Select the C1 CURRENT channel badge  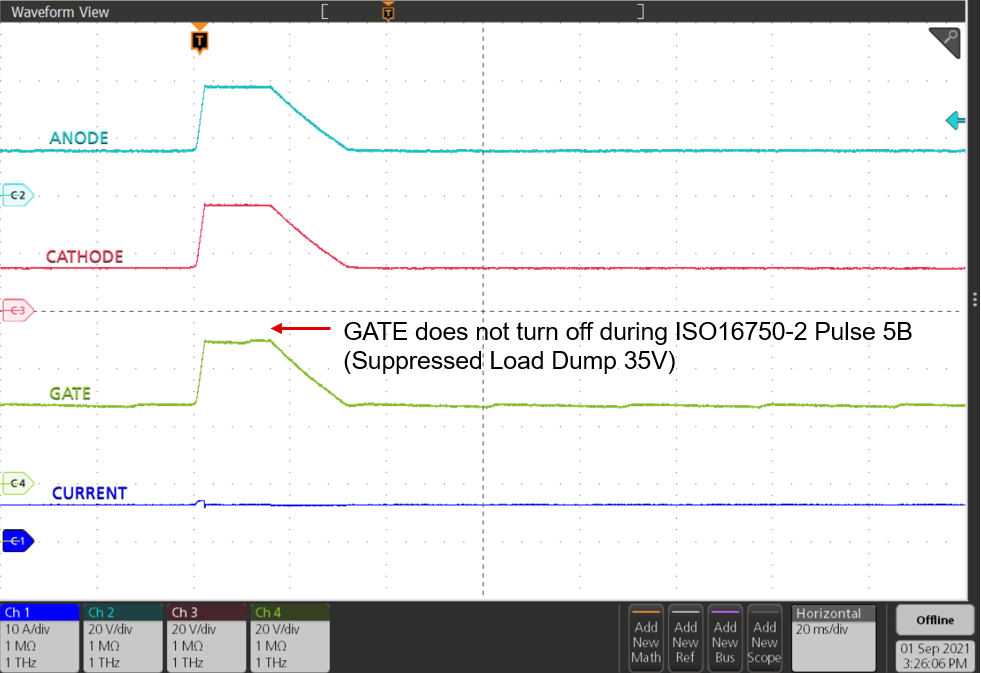tap(17, 541)
